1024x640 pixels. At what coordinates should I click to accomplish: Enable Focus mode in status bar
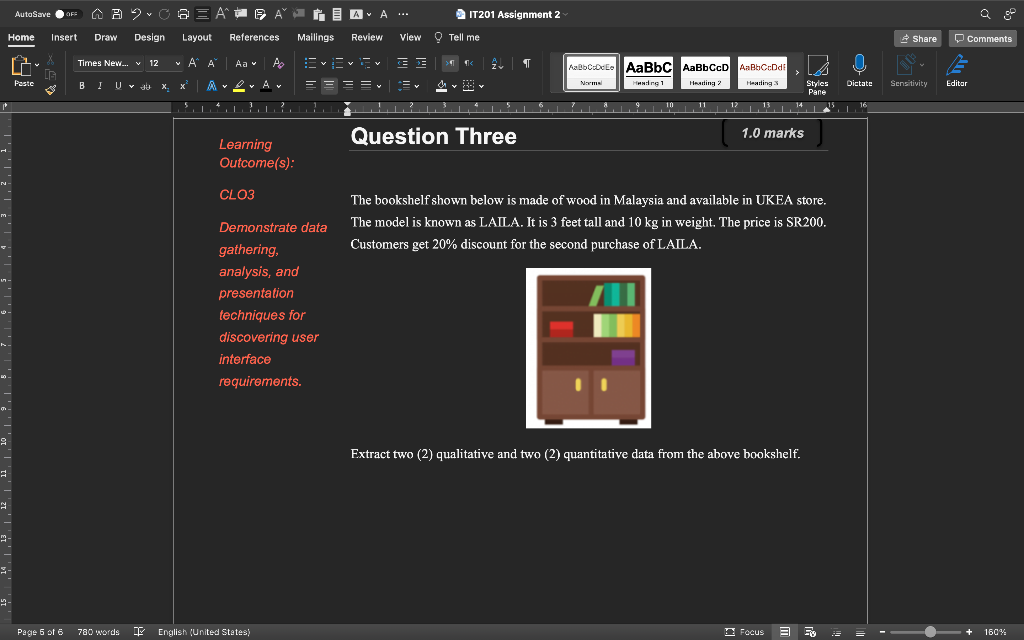pyautogui.click(x=744, y=631)
